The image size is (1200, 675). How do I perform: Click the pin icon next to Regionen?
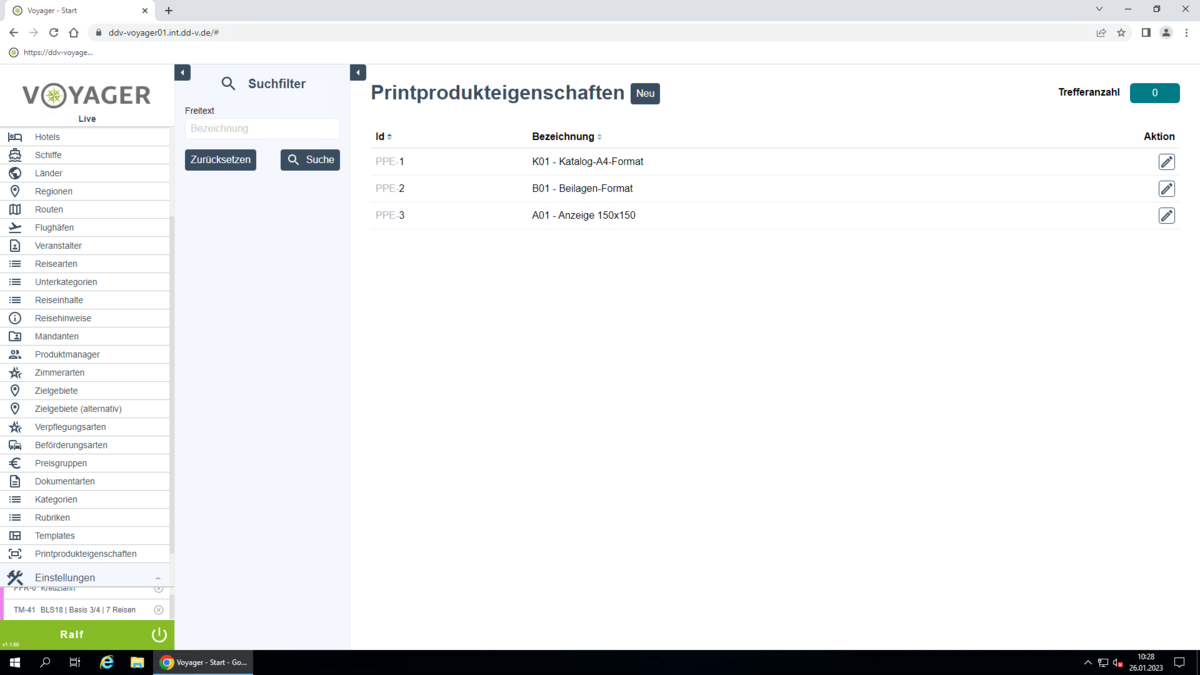point(15,191)
